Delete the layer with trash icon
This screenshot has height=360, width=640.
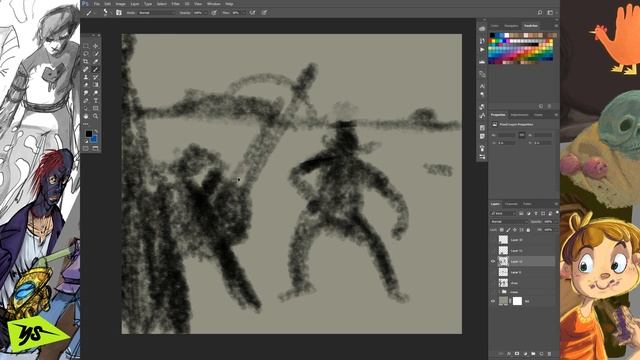(x=549, y=353)
